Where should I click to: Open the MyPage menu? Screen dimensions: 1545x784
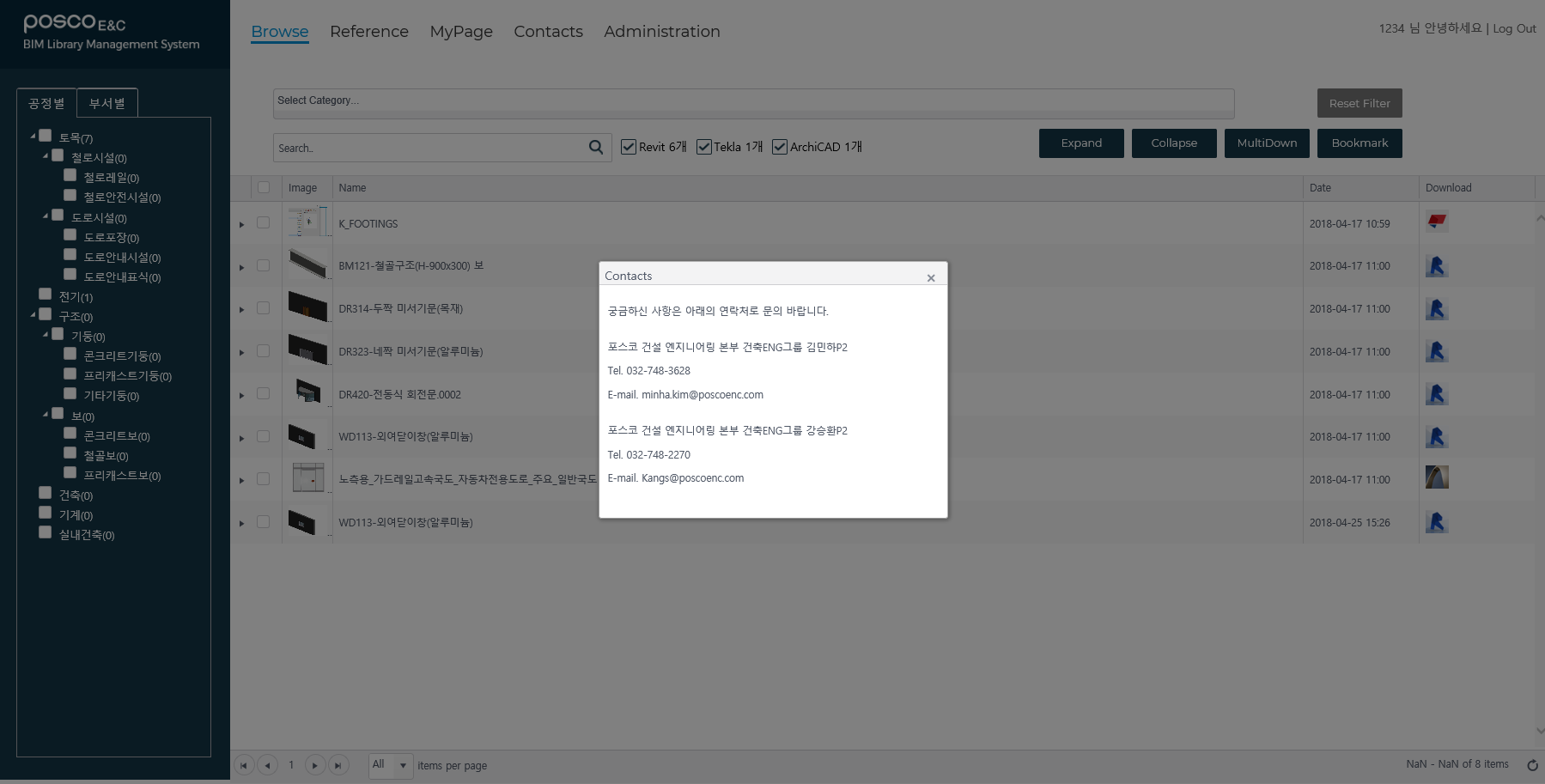pos(461,32)
